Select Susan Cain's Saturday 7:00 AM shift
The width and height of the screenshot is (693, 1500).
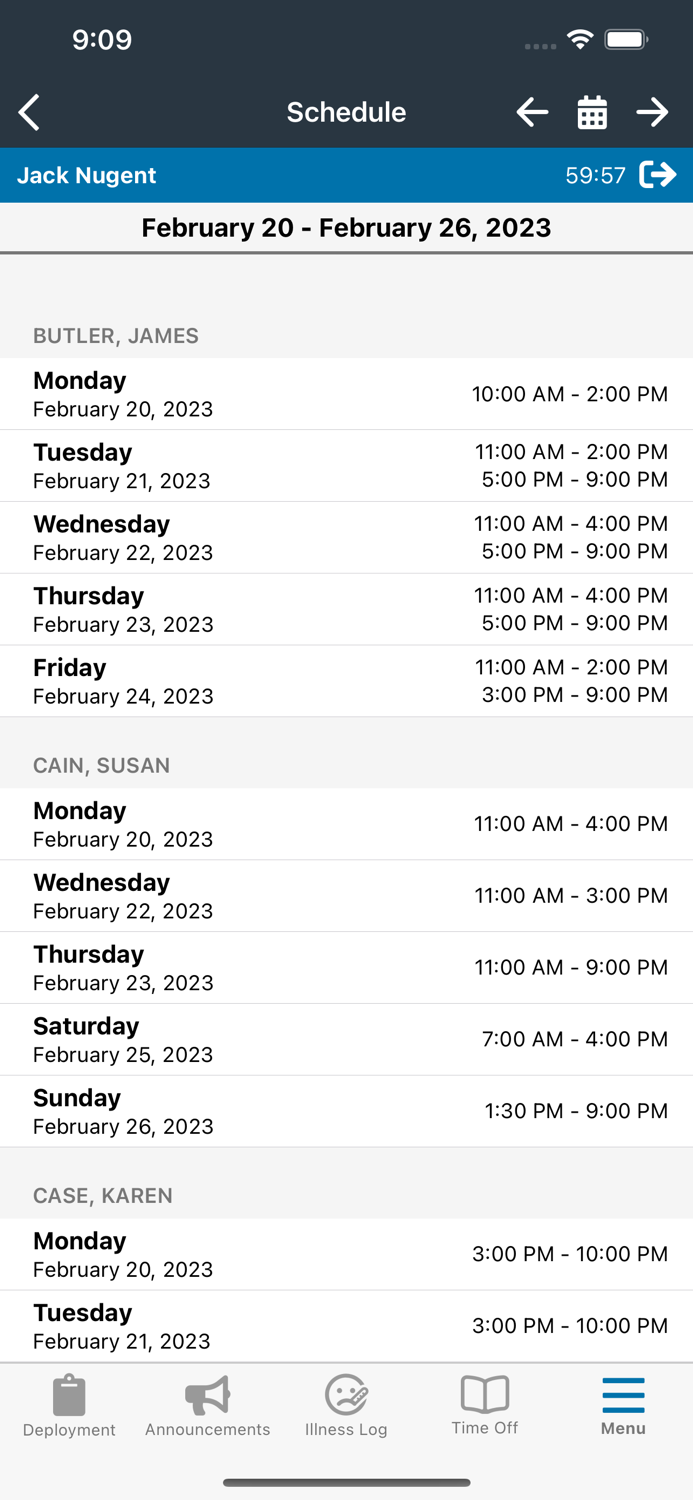346,1039
